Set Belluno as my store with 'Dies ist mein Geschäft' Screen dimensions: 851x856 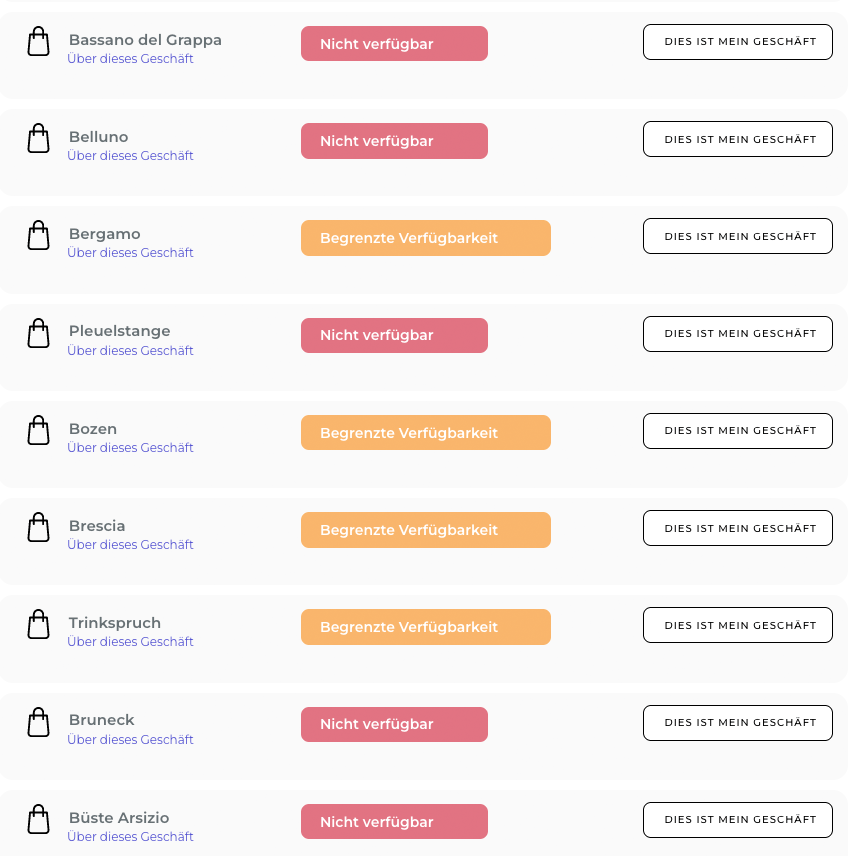tap(738, 139)
